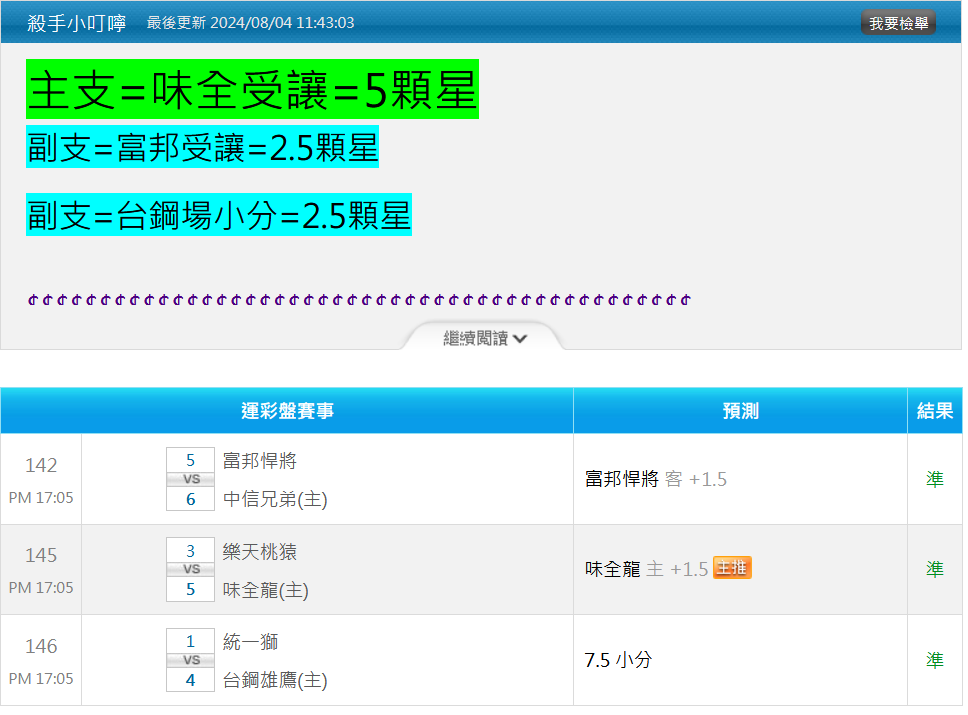The image size is (968, 715).
Task: Select the 副支=富邦受讓=2.5顆星 line
Action: [x=202, y=147]
